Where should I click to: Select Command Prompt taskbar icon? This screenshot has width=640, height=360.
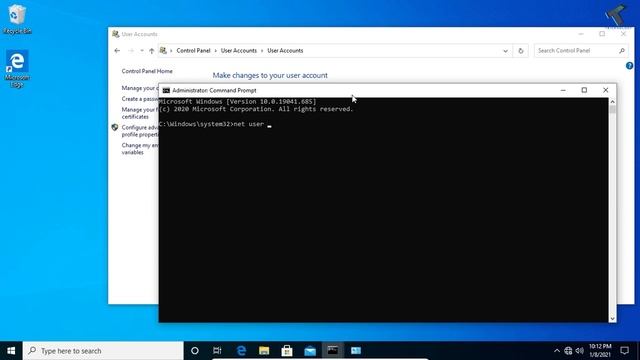(x=333, y=351)
